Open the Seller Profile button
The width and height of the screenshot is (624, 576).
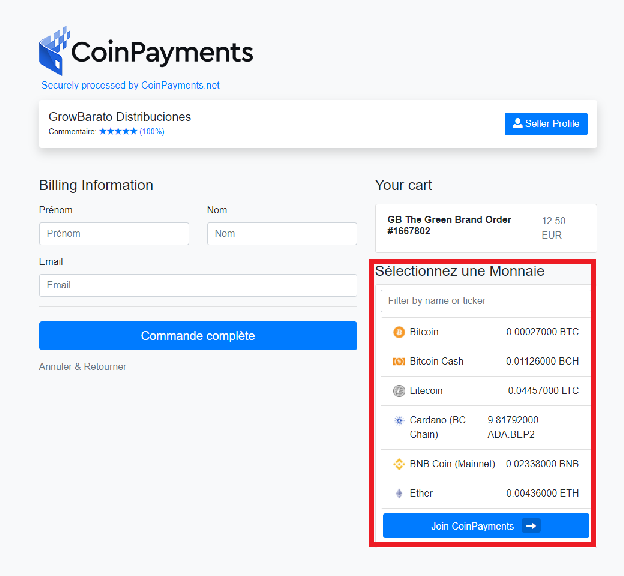(546, 124)
